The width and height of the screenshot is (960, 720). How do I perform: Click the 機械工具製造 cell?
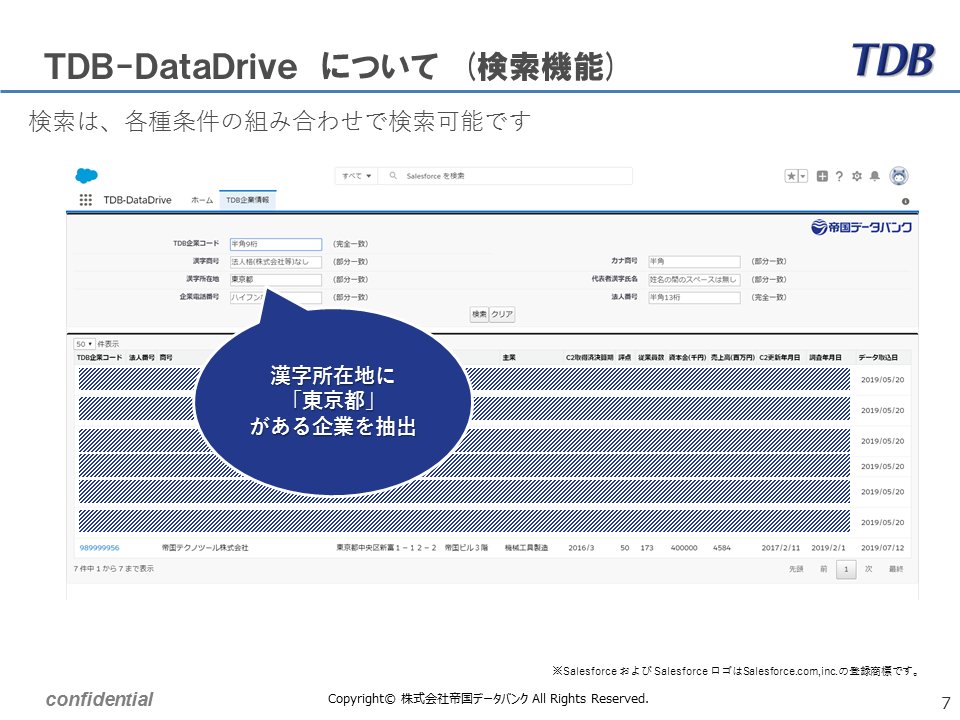pos(527,548)
